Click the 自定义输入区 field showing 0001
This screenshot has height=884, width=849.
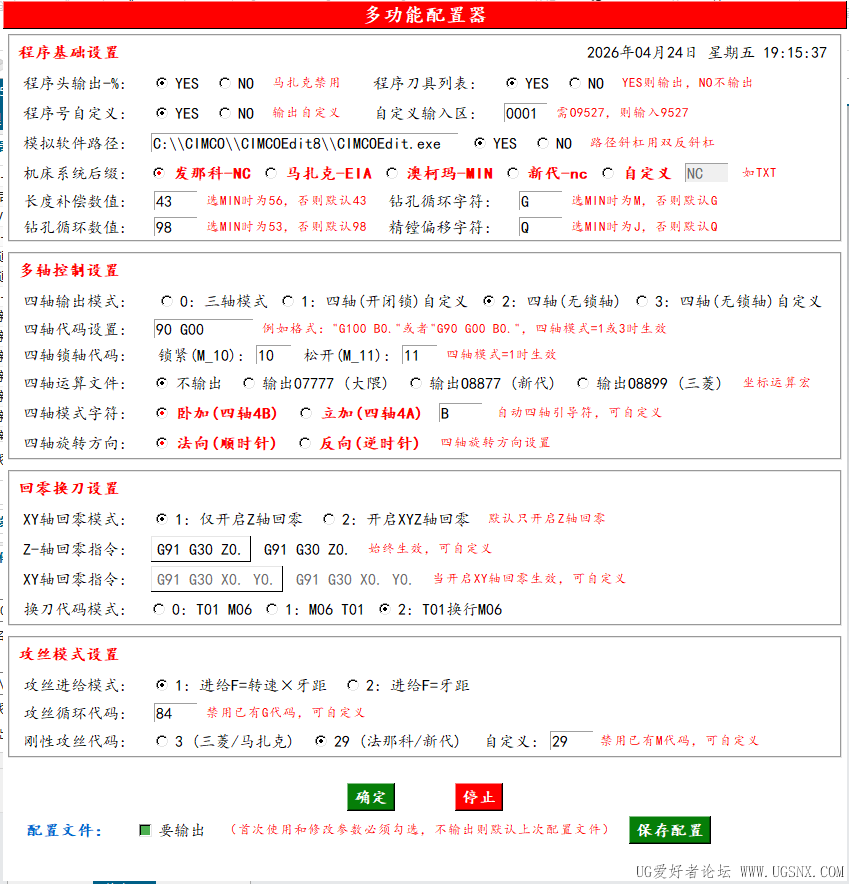(525, 113)
